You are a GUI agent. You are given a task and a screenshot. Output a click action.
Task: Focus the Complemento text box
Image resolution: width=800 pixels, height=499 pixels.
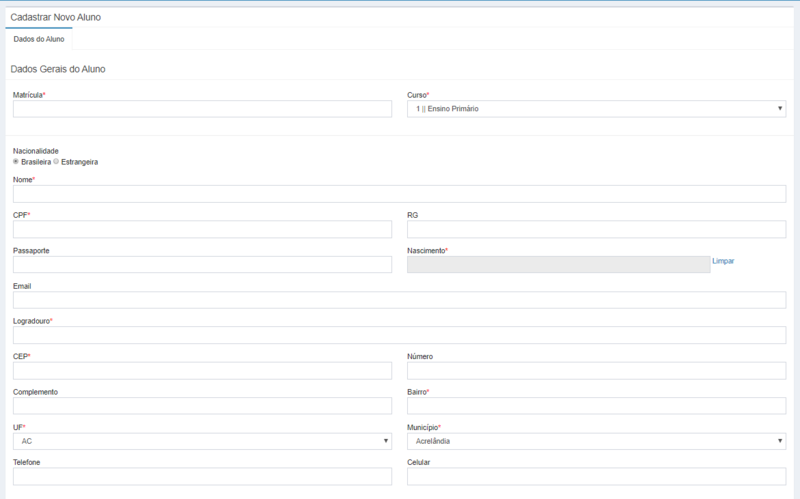point(202,405)
